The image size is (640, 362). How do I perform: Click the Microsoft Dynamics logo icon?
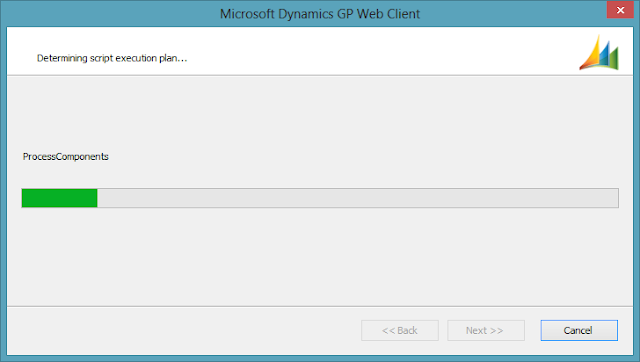click(x=599, y=52)
